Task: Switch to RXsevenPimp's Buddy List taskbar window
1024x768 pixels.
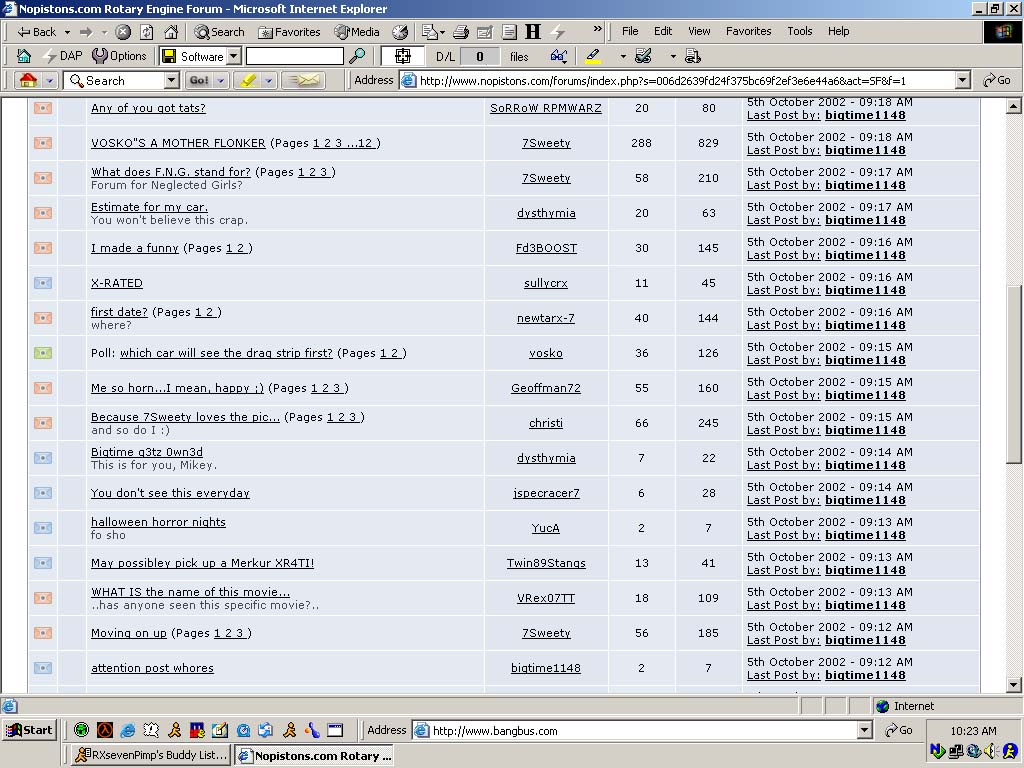Action: pos(150,755)
